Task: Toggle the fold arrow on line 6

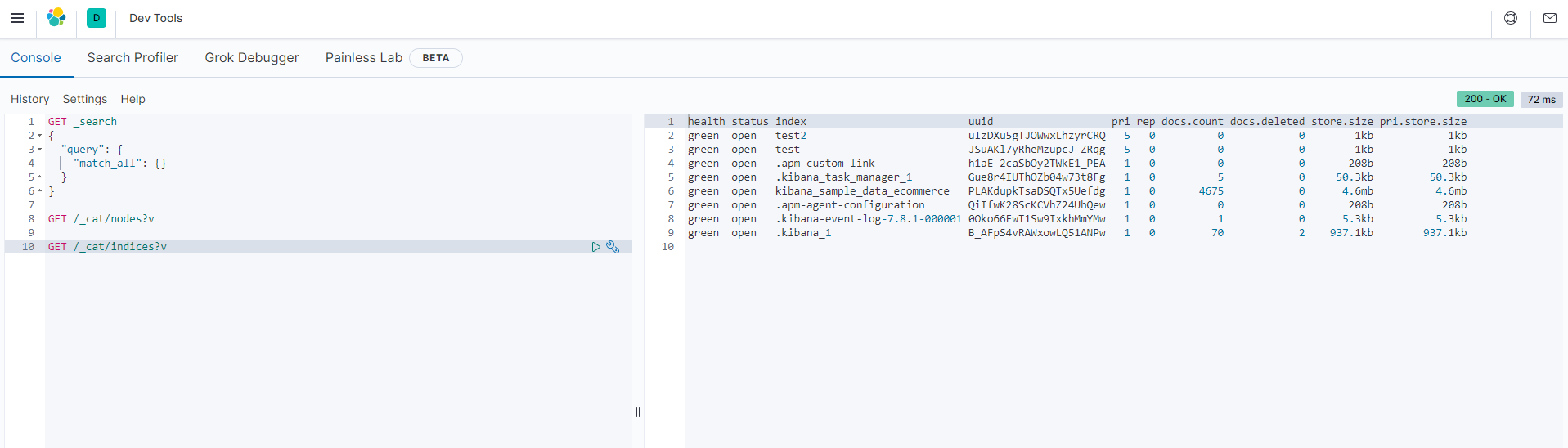Action: tap(39, 191)
